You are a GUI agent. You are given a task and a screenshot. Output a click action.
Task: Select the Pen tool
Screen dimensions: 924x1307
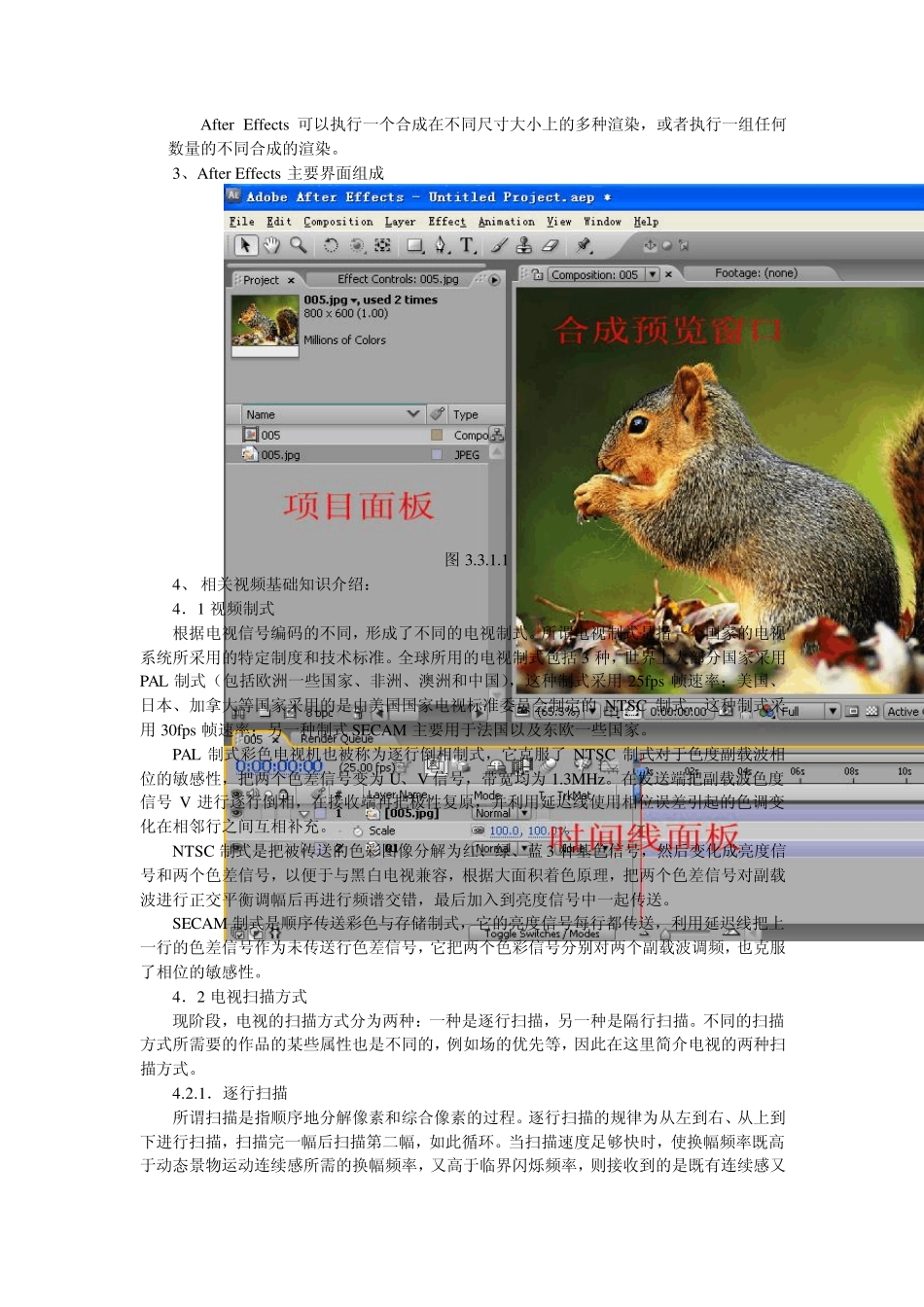tap(442, 245)
